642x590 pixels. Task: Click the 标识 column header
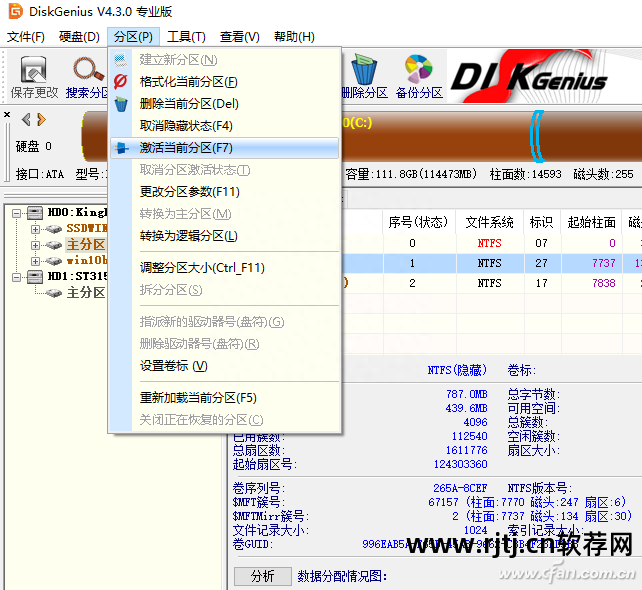pos(541,222)
